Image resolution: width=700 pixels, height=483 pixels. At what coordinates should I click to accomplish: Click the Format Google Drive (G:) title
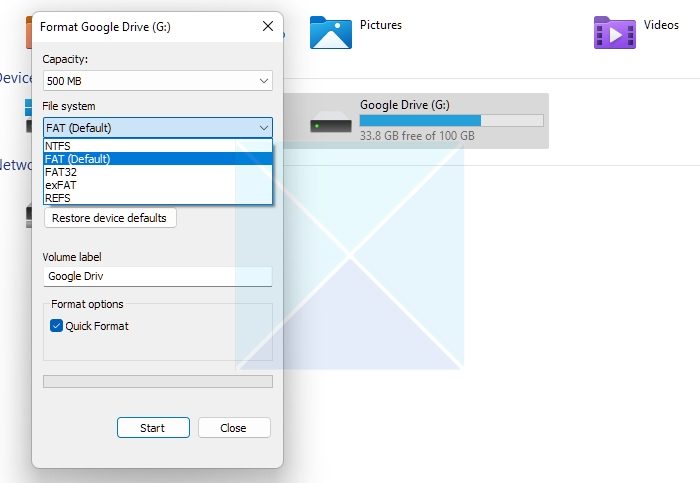105,27
